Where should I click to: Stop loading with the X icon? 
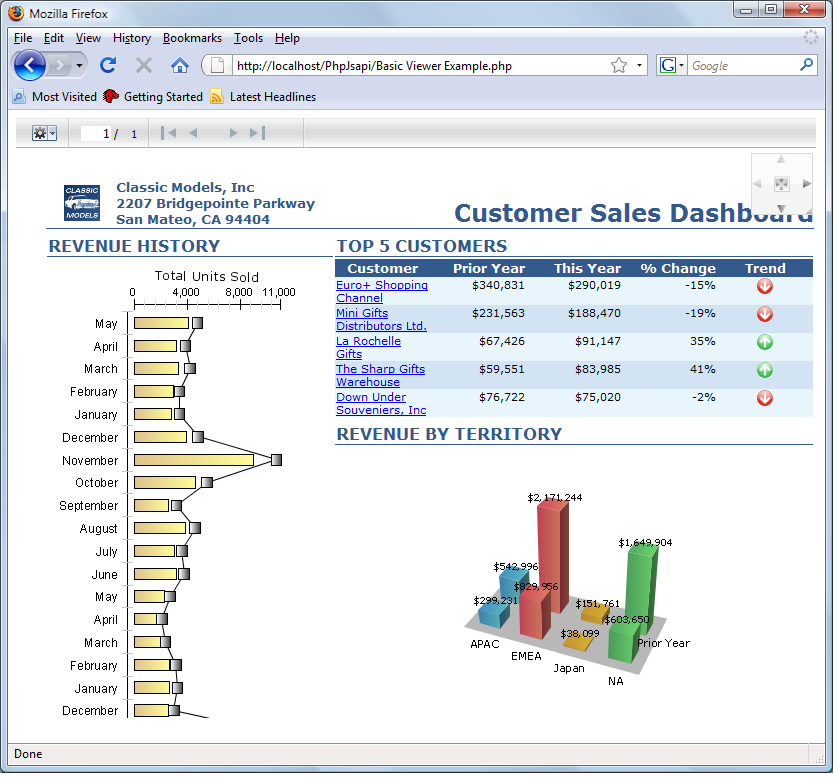[x=143, y=65]
